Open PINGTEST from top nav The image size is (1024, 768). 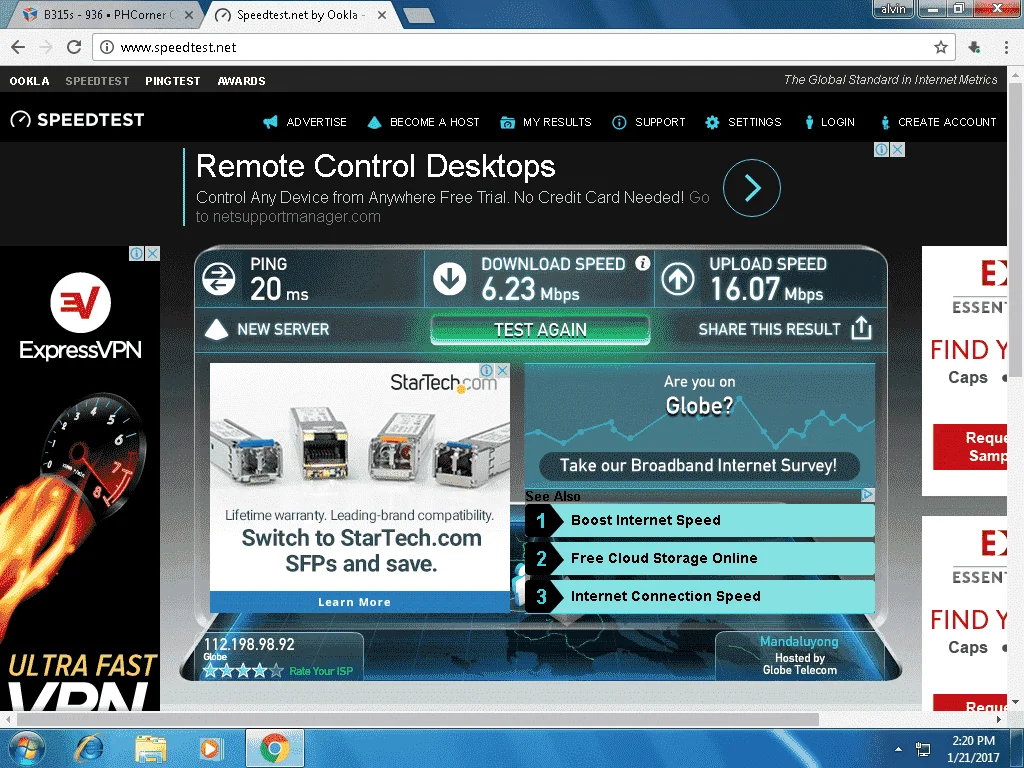[173, 81]
